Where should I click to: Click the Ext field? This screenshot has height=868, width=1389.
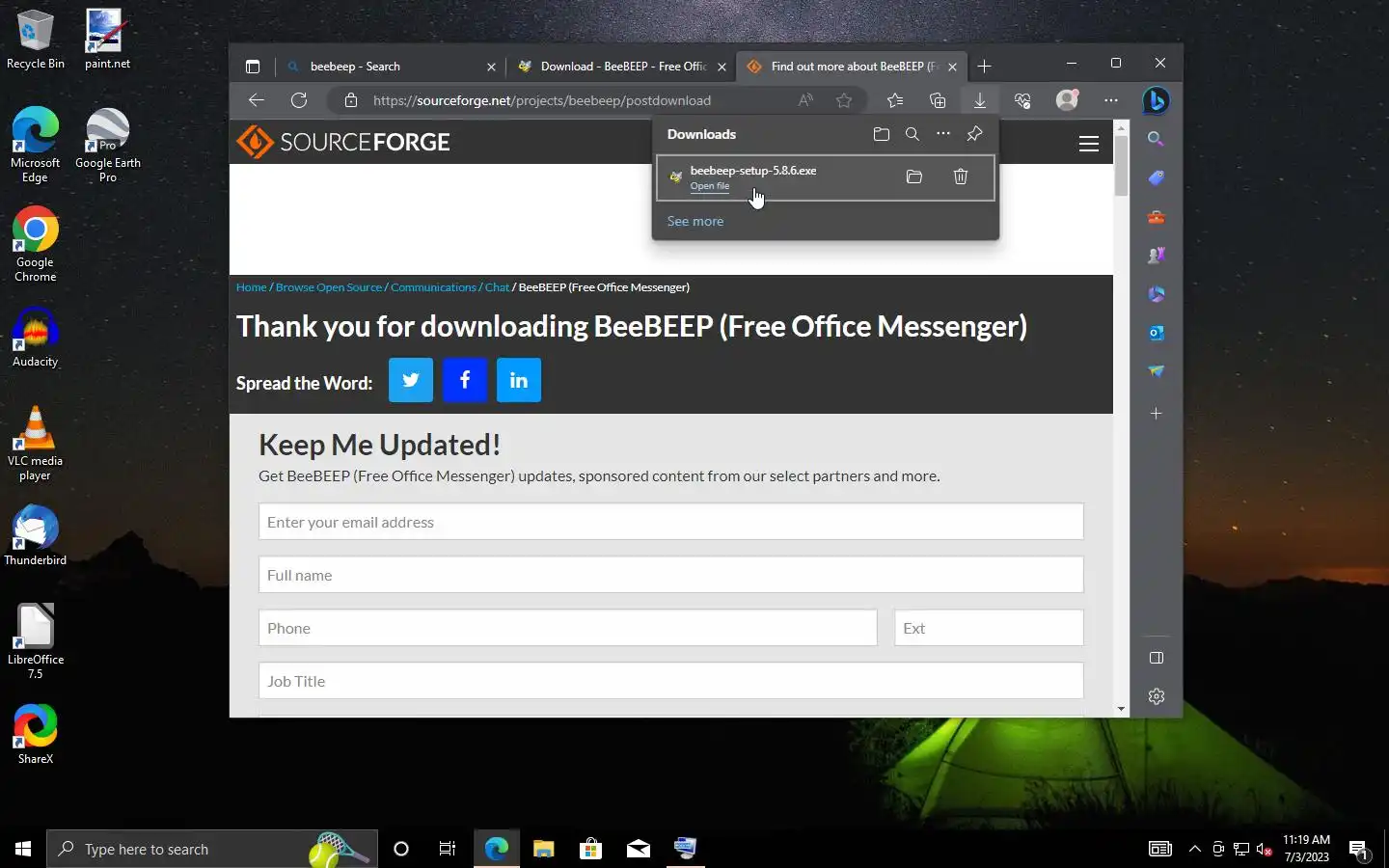pyautogui.click(x=989, y=628)
